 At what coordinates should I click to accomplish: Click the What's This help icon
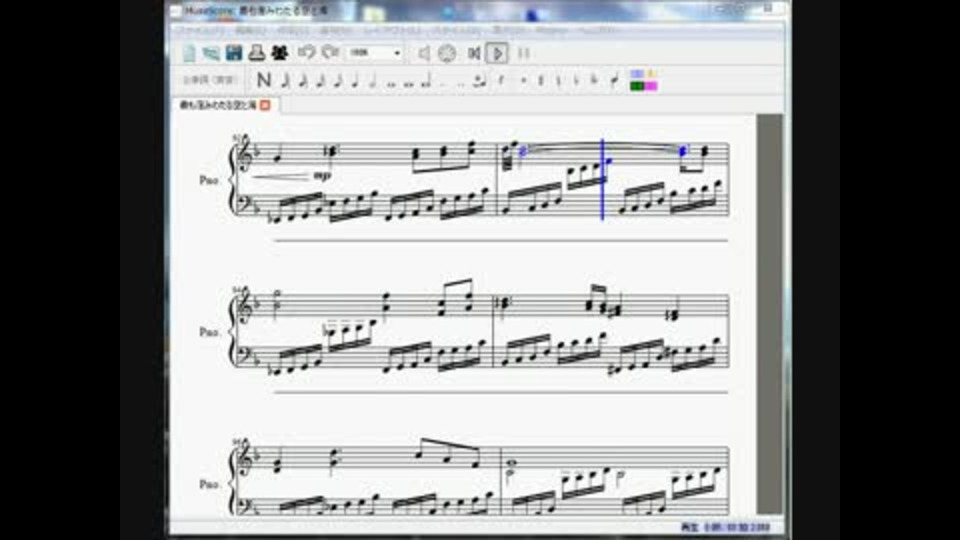coord(279,53)
